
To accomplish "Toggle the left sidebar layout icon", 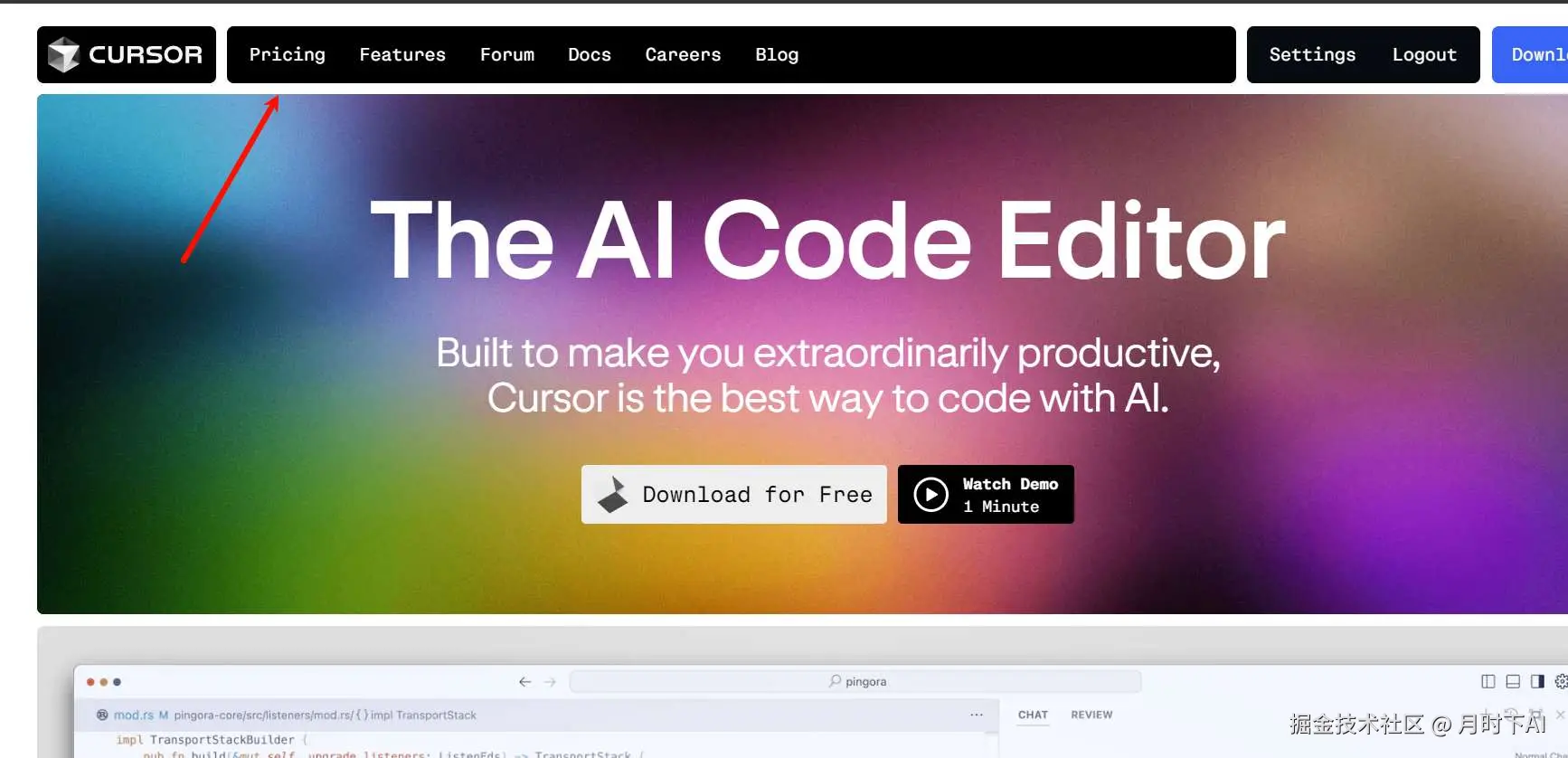I will 1488,681.
